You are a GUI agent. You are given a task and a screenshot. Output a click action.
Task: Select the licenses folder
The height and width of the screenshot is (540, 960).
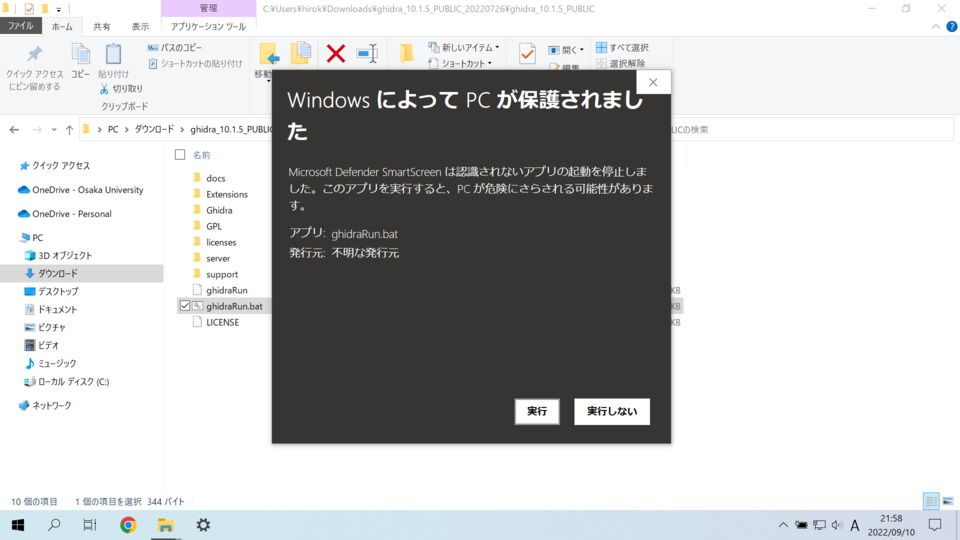click(x=221, y=242)
